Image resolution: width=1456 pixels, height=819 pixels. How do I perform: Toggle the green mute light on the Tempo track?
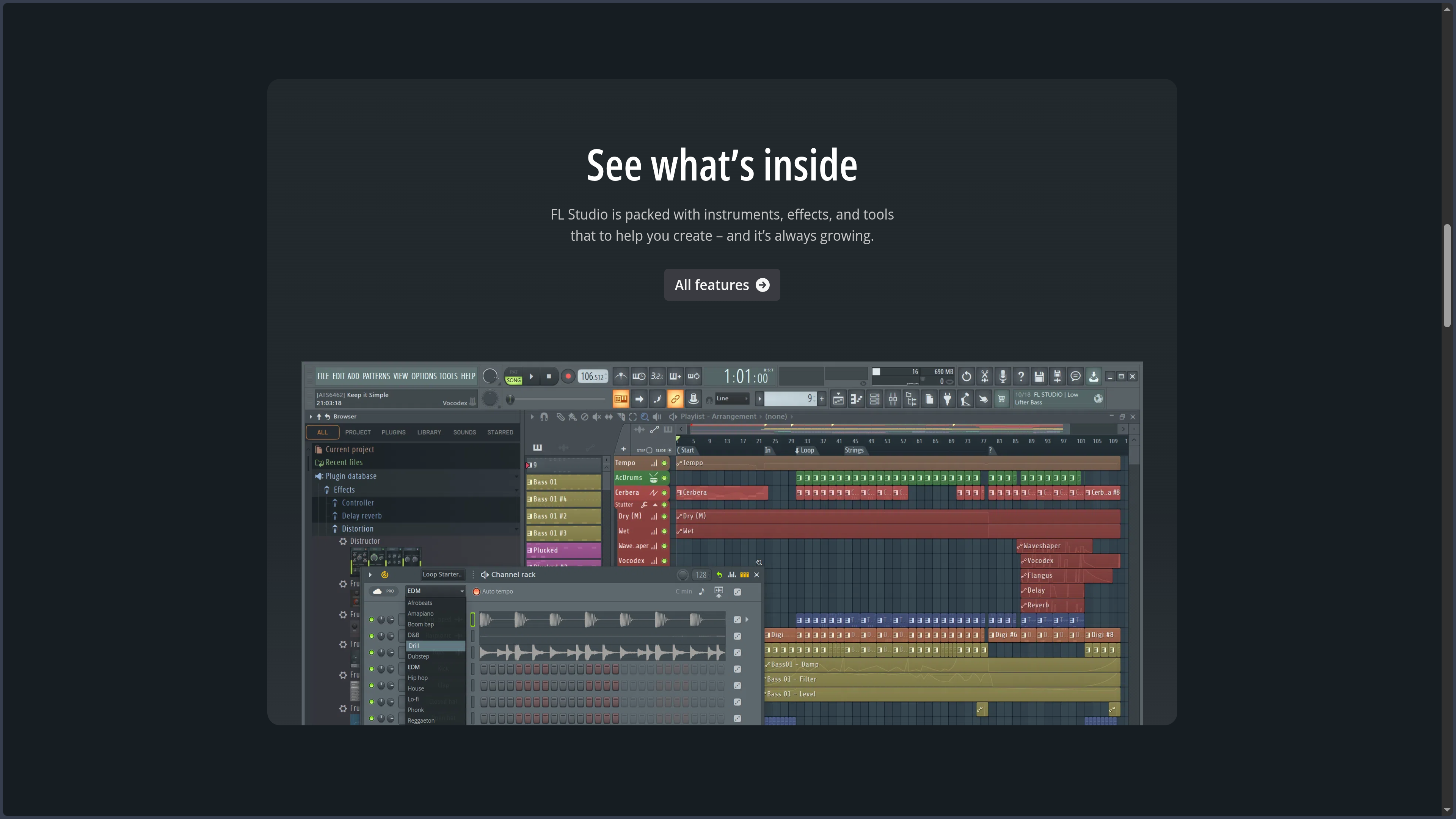click(x=664, y=463)
